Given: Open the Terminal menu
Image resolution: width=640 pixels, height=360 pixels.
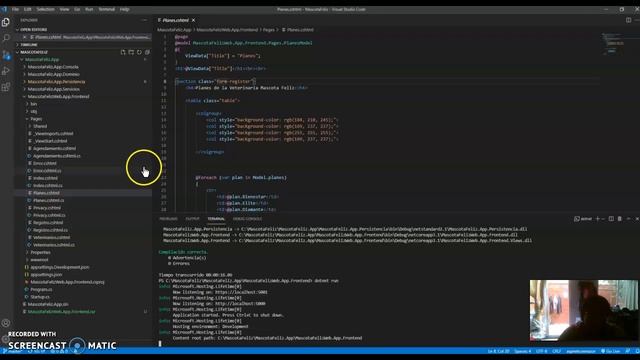Looking at the screenshot, I should [x=107, y=9].
